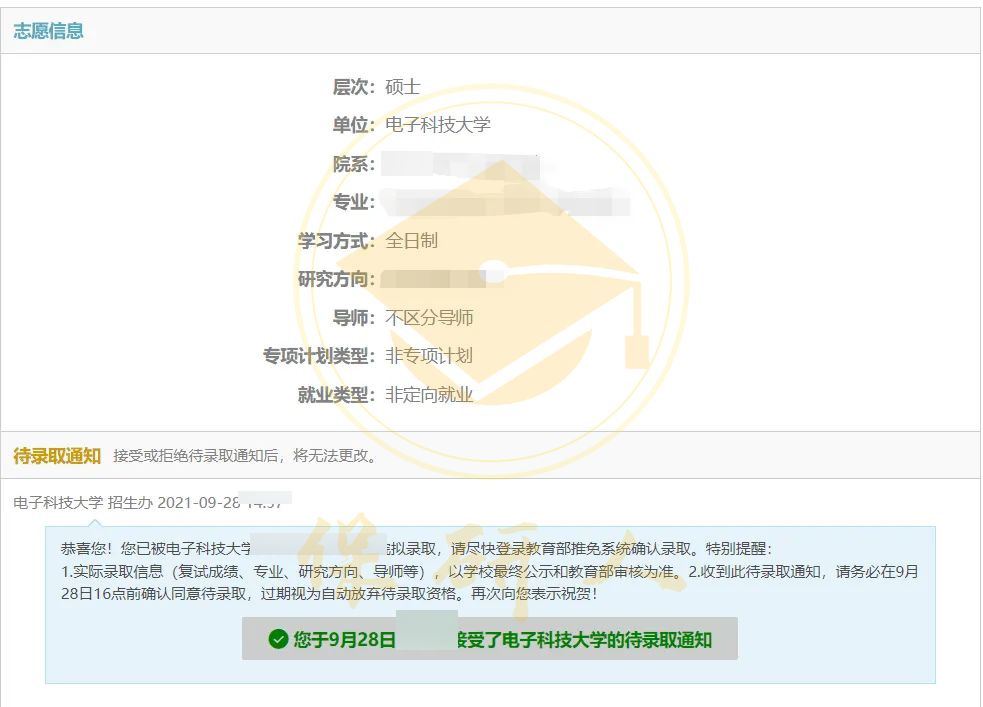Image resolution: width=983 pixels, height=707 pixels.
Task: Click the 专项计划类型 value 非专项计划
Action: [429, 356]
